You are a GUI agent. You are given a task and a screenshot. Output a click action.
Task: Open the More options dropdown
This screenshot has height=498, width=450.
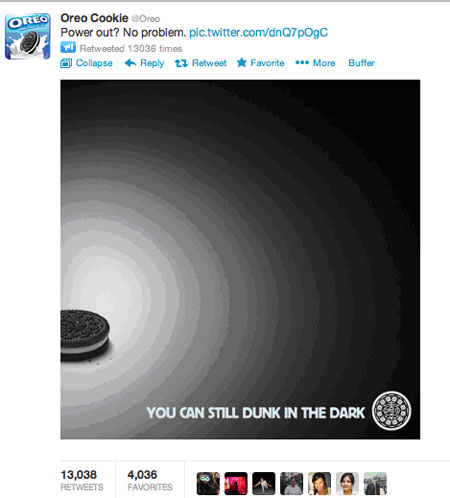[x=315, y=63]
